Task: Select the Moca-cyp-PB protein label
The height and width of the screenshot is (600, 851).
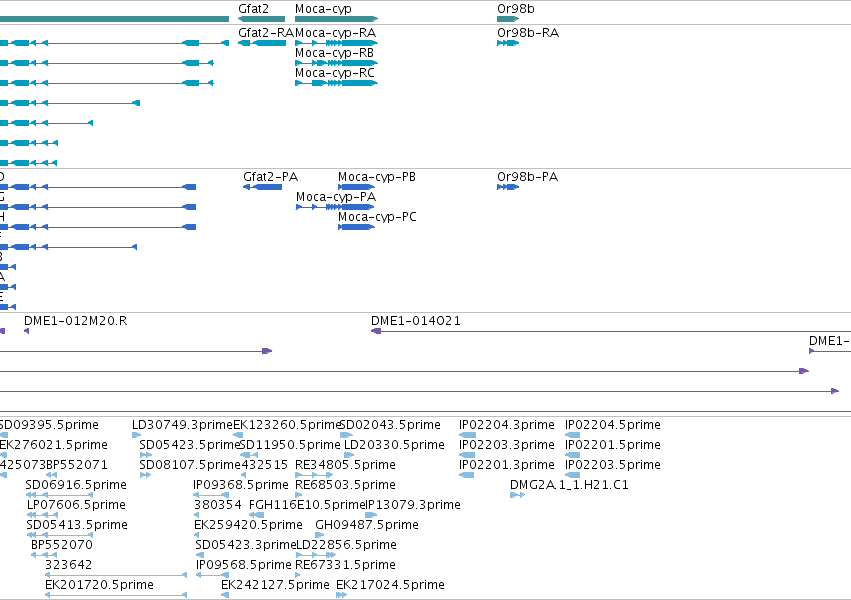Action: tap(377, 177)
